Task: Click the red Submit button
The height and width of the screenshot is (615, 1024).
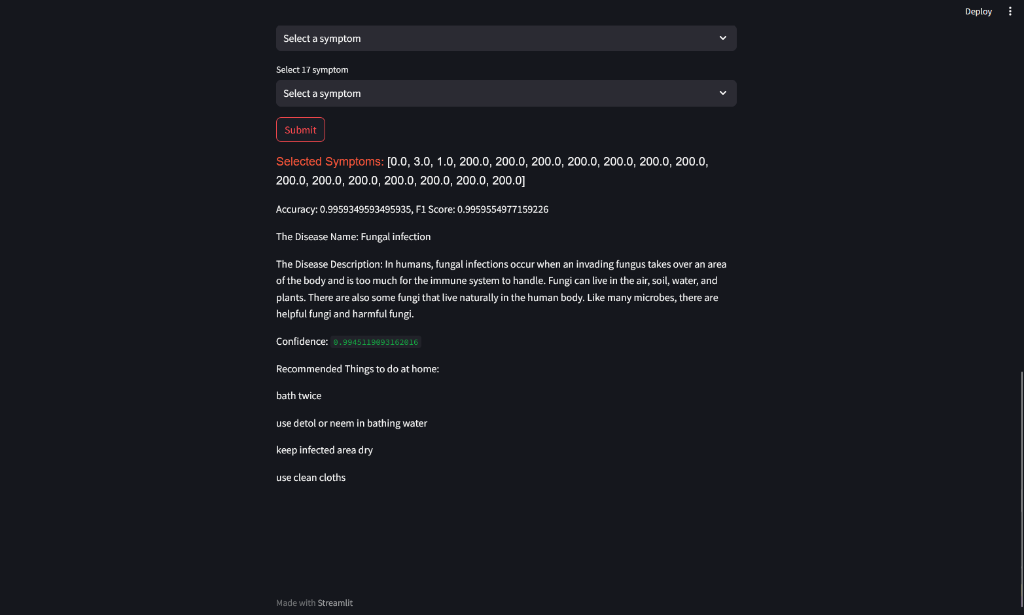Action: [300, 129]
